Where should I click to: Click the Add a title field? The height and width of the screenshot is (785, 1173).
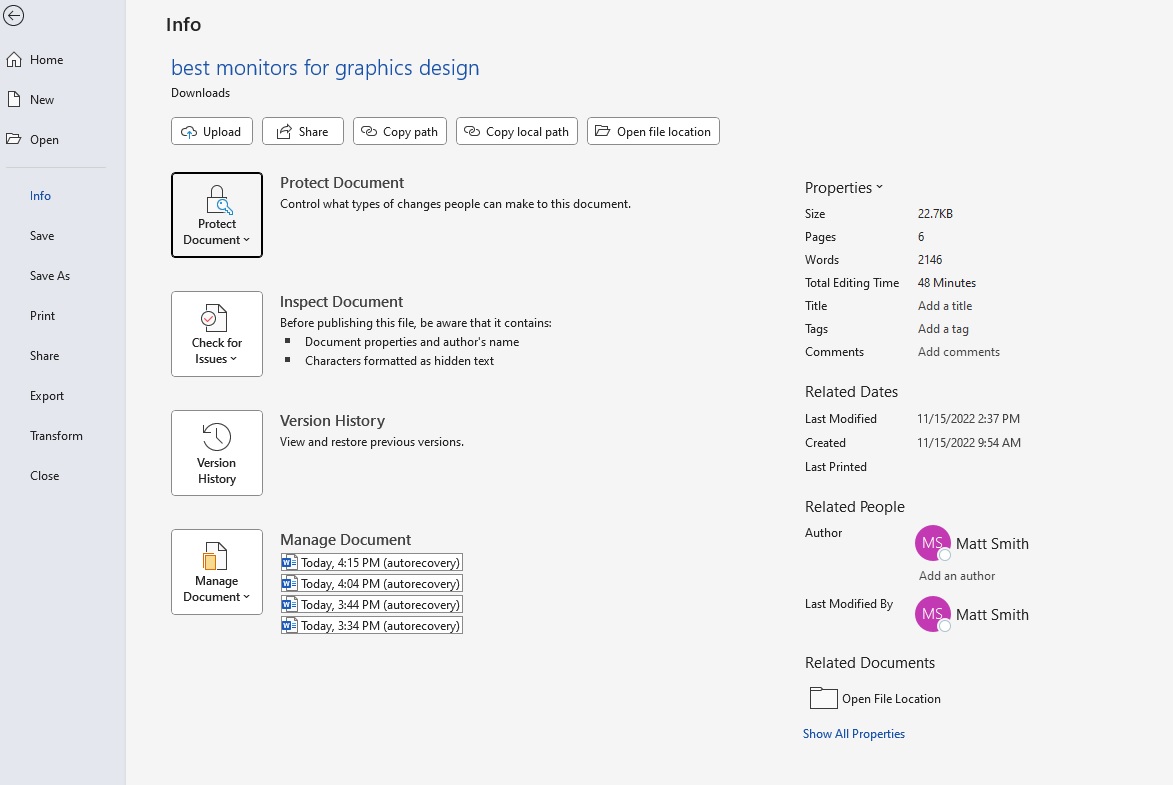click(945, 306)
